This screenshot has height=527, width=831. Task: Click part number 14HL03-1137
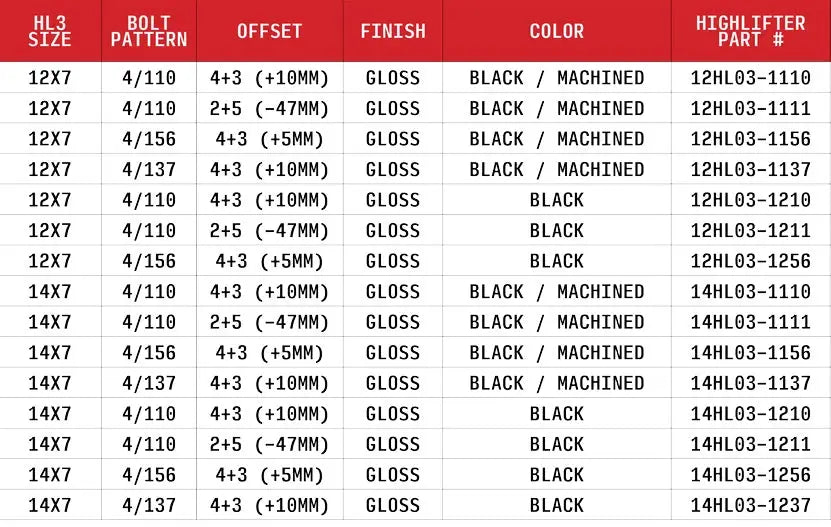click(751, 383)
